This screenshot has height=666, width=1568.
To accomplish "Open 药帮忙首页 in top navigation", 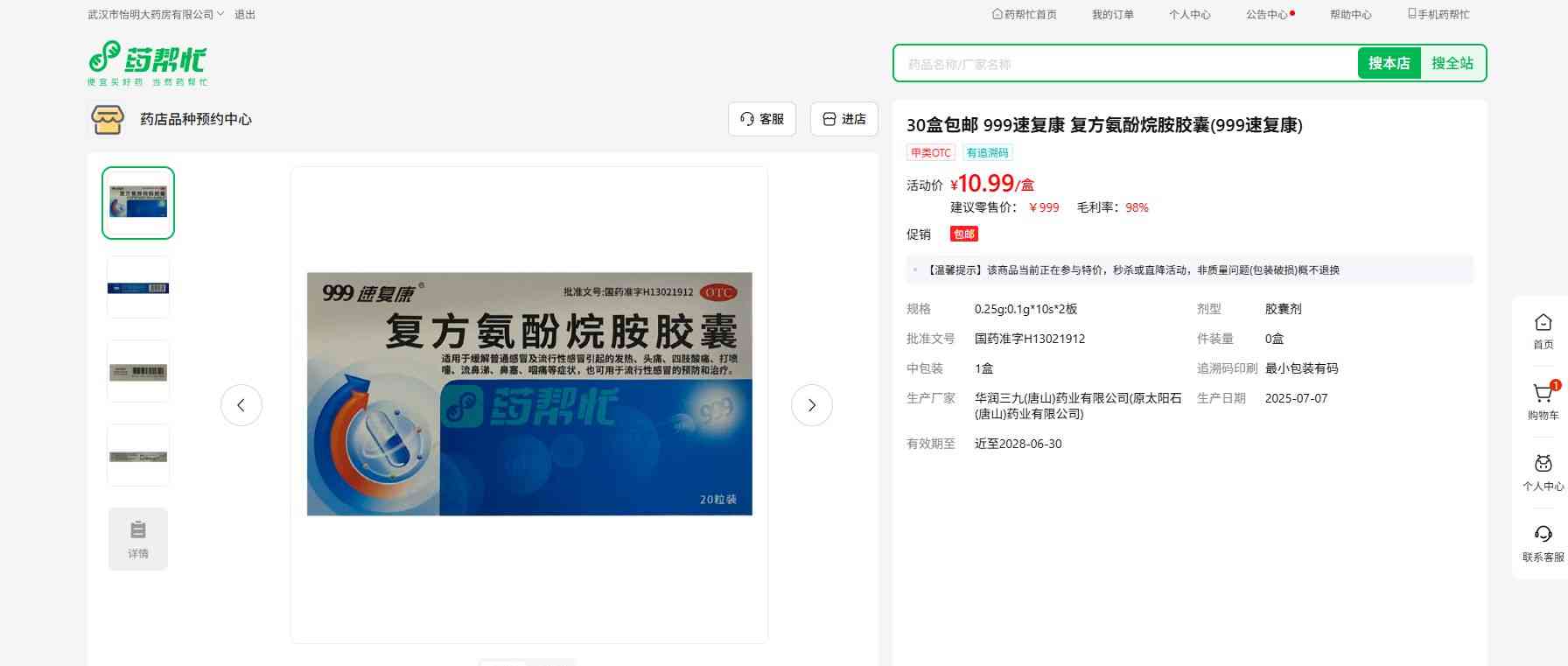I will [x=1024, y=15].
